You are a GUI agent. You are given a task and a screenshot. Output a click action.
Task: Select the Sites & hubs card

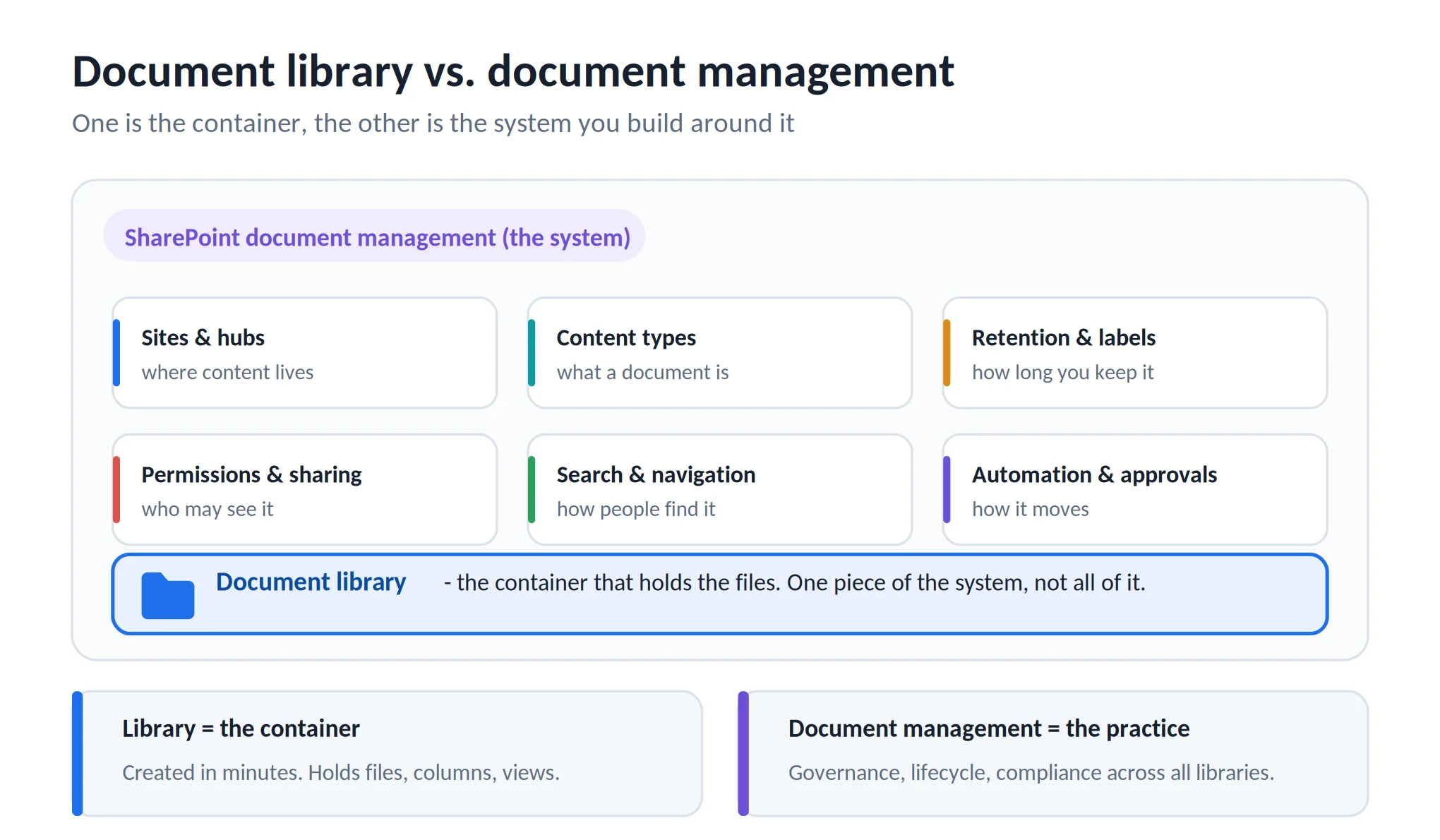click(x=305, y=353)
